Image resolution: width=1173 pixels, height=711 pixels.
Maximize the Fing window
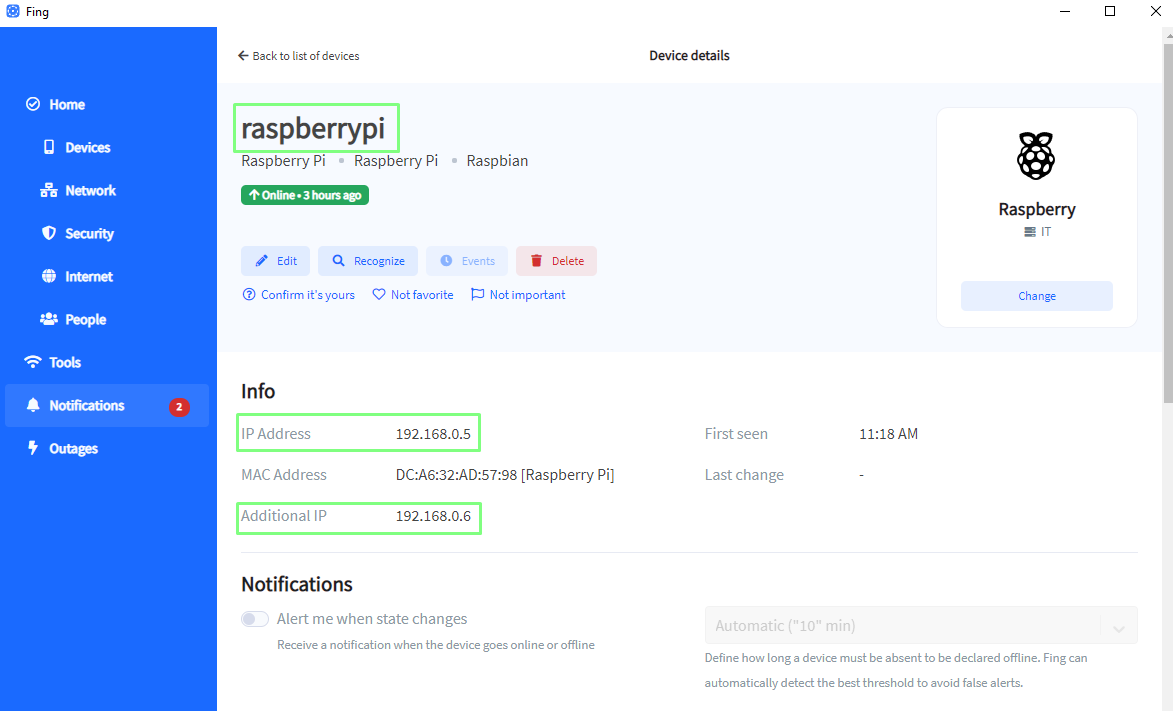(x=1110, y=11)
